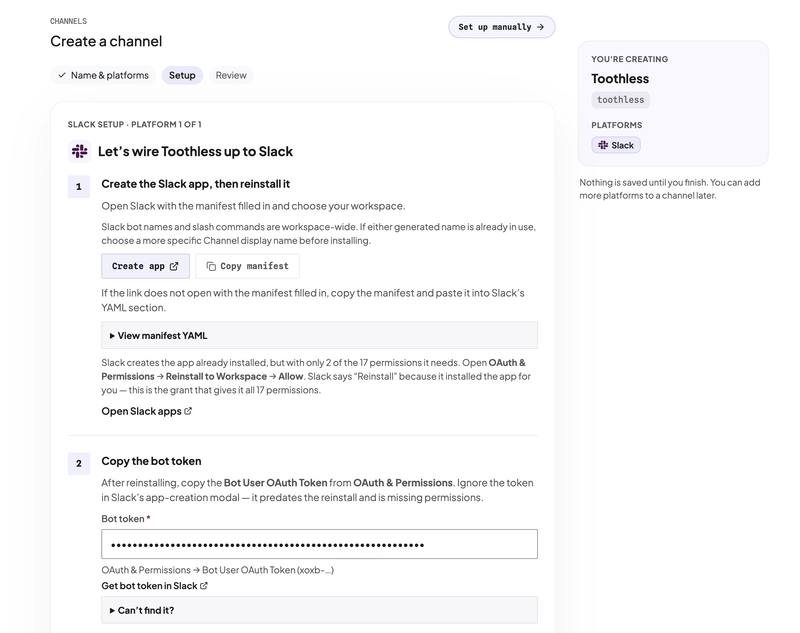
Task: Click the Slack logo beside the wiring heading
Action: tap(79, 151)
